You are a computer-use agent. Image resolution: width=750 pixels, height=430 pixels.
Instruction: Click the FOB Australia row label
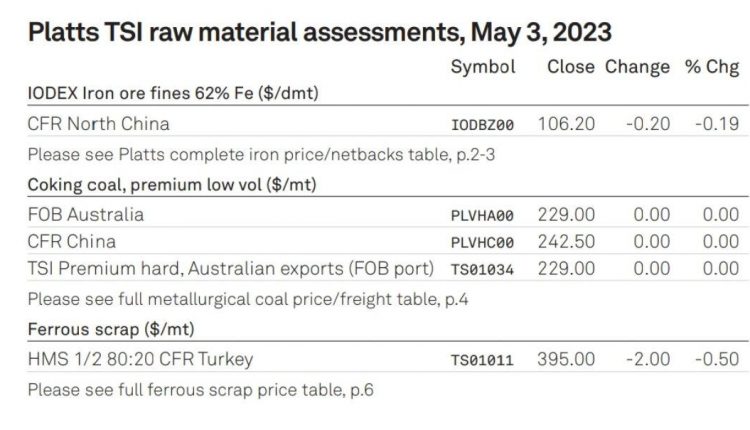click(x=86, y=214)
